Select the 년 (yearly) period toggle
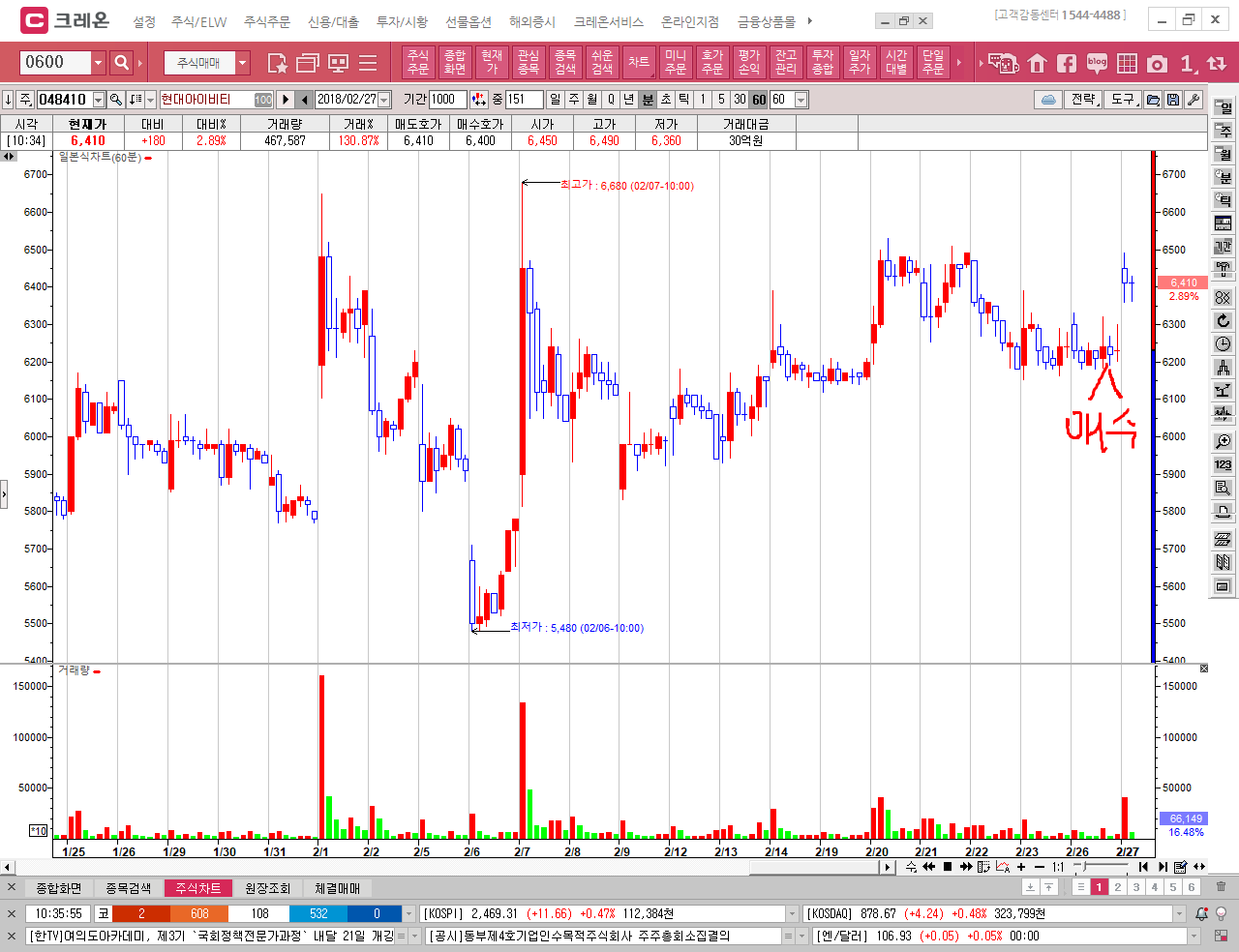This screenshot has width=1239, height=952. click(628, 100)
